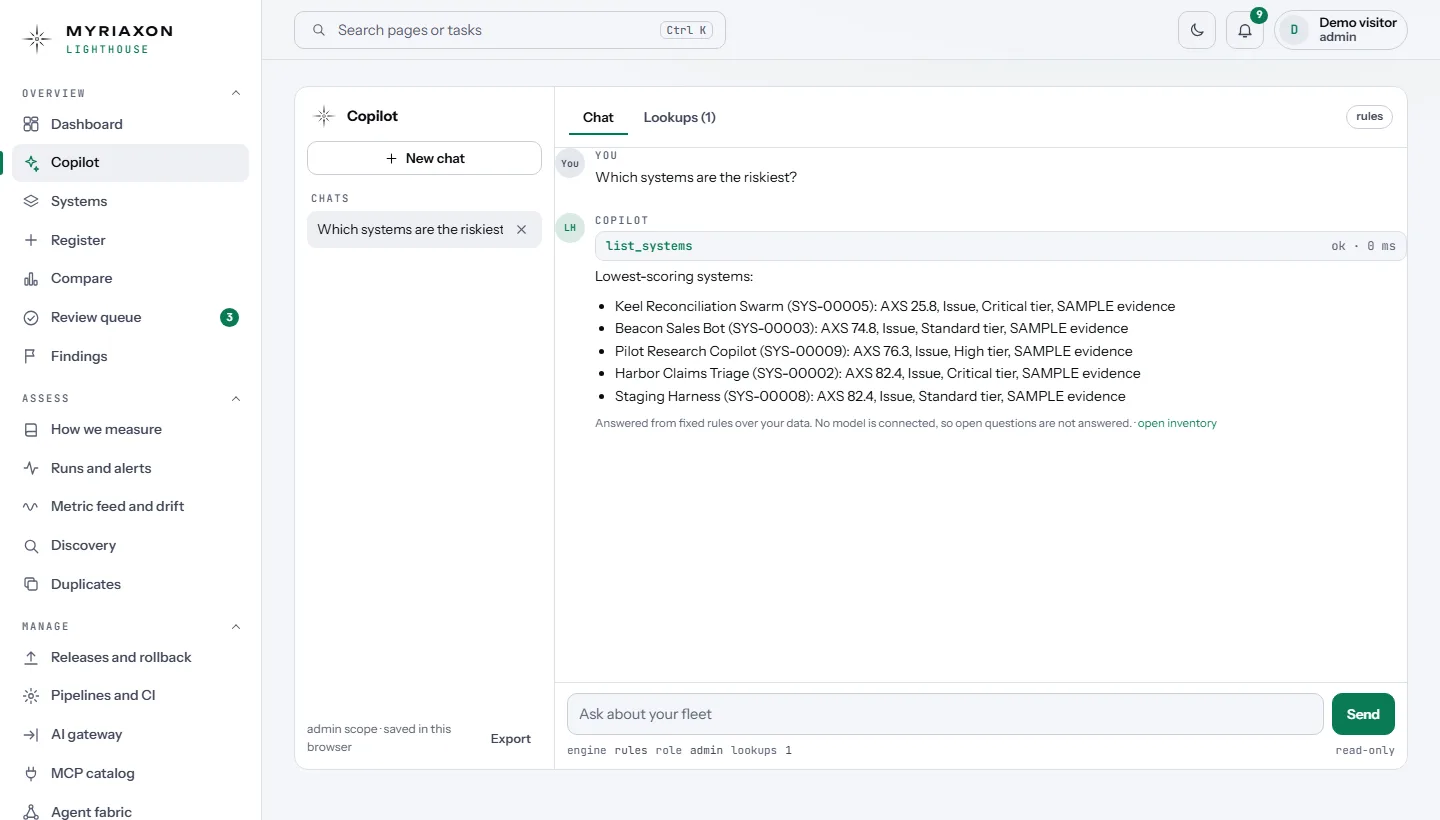Image resolution: width=1440 pixels, height=820 pixels.
Task: Toggle dark mode with the moon icon
Action: [x=1197, y=30]
